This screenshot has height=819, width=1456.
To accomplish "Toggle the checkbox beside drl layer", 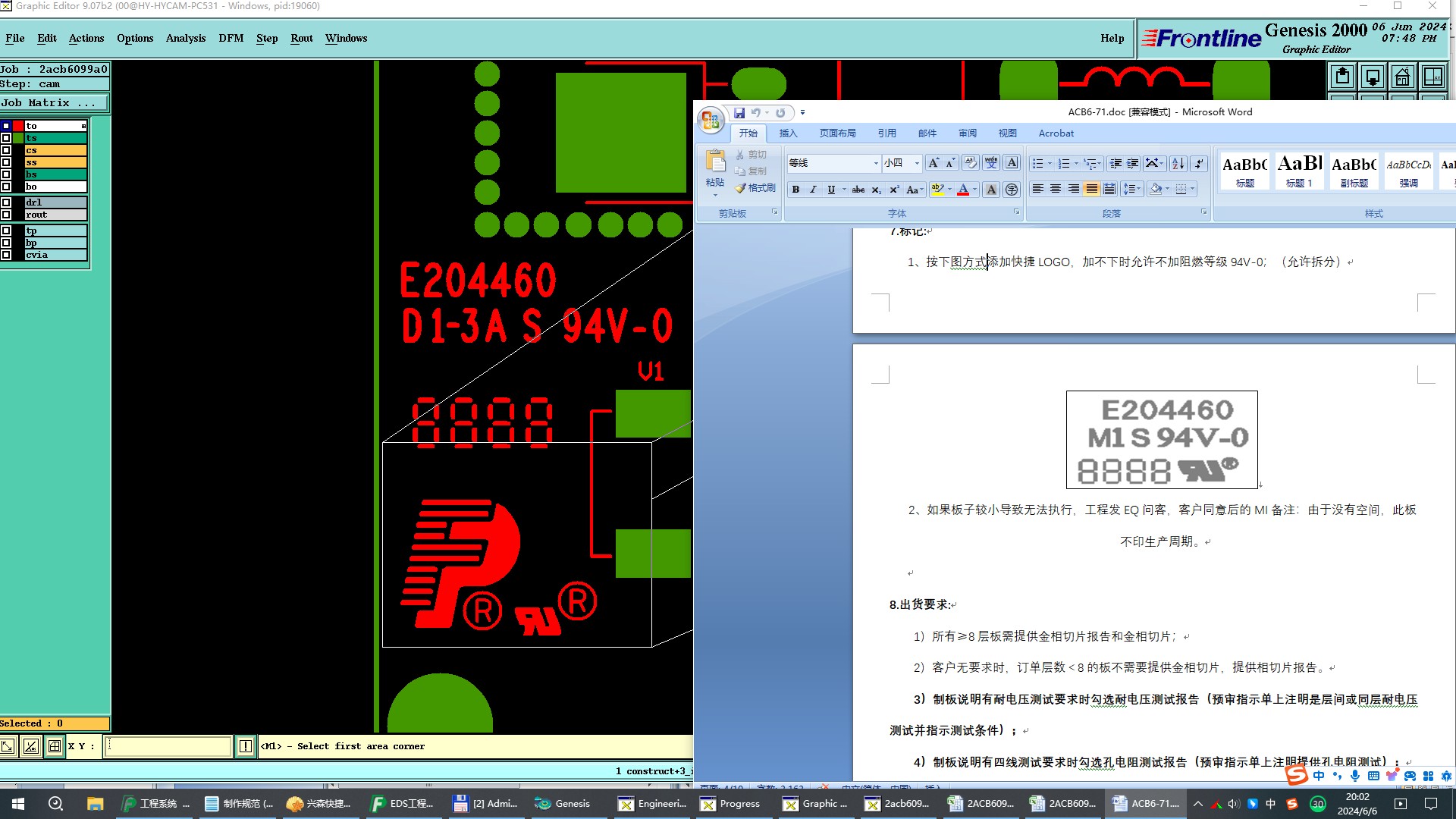I will point(6,202).
